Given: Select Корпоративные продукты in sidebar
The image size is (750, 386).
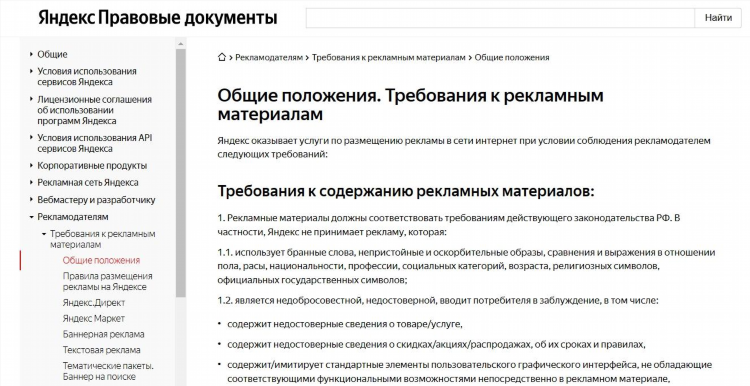Looking at the screenshot, I should tap(92, 165).
